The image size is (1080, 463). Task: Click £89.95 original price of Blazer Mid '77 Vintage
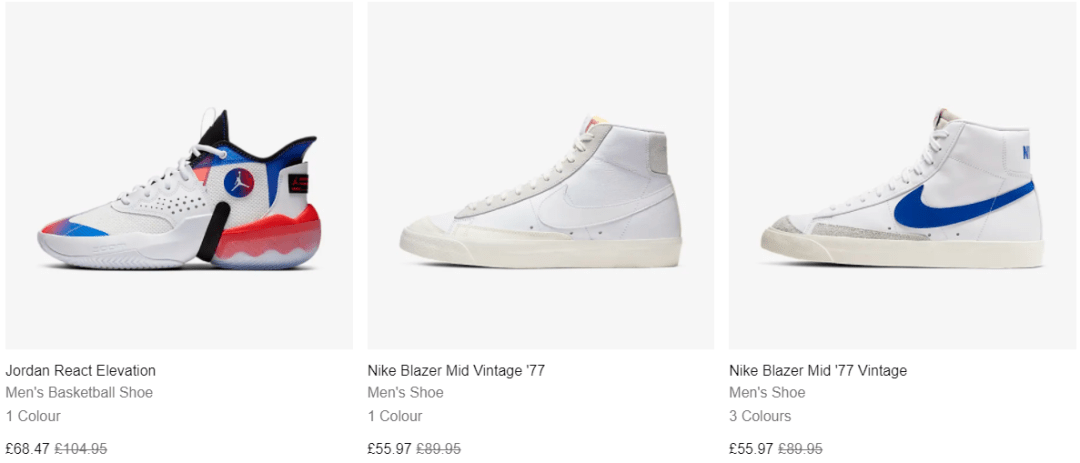[x=801, y=448]
